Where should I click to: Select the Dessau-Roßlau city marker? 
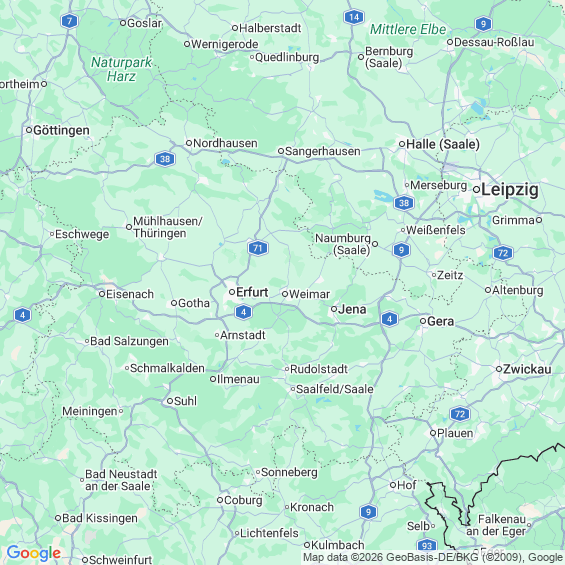click(x=450, y=42)
